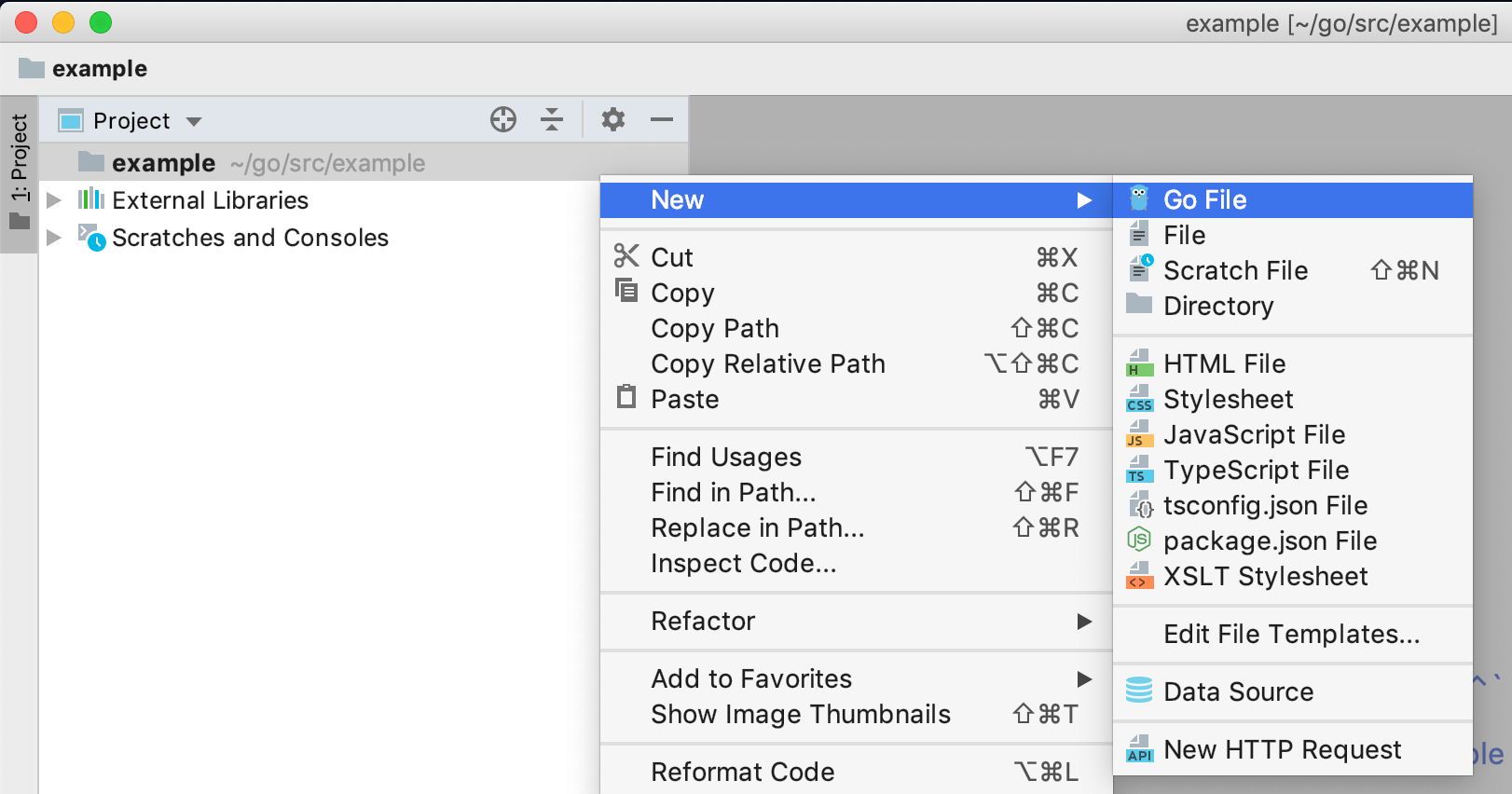Click the Data Source database icon
Image resolution: width=1512 pixels, height=794 pixels.
click(1139, 691)
